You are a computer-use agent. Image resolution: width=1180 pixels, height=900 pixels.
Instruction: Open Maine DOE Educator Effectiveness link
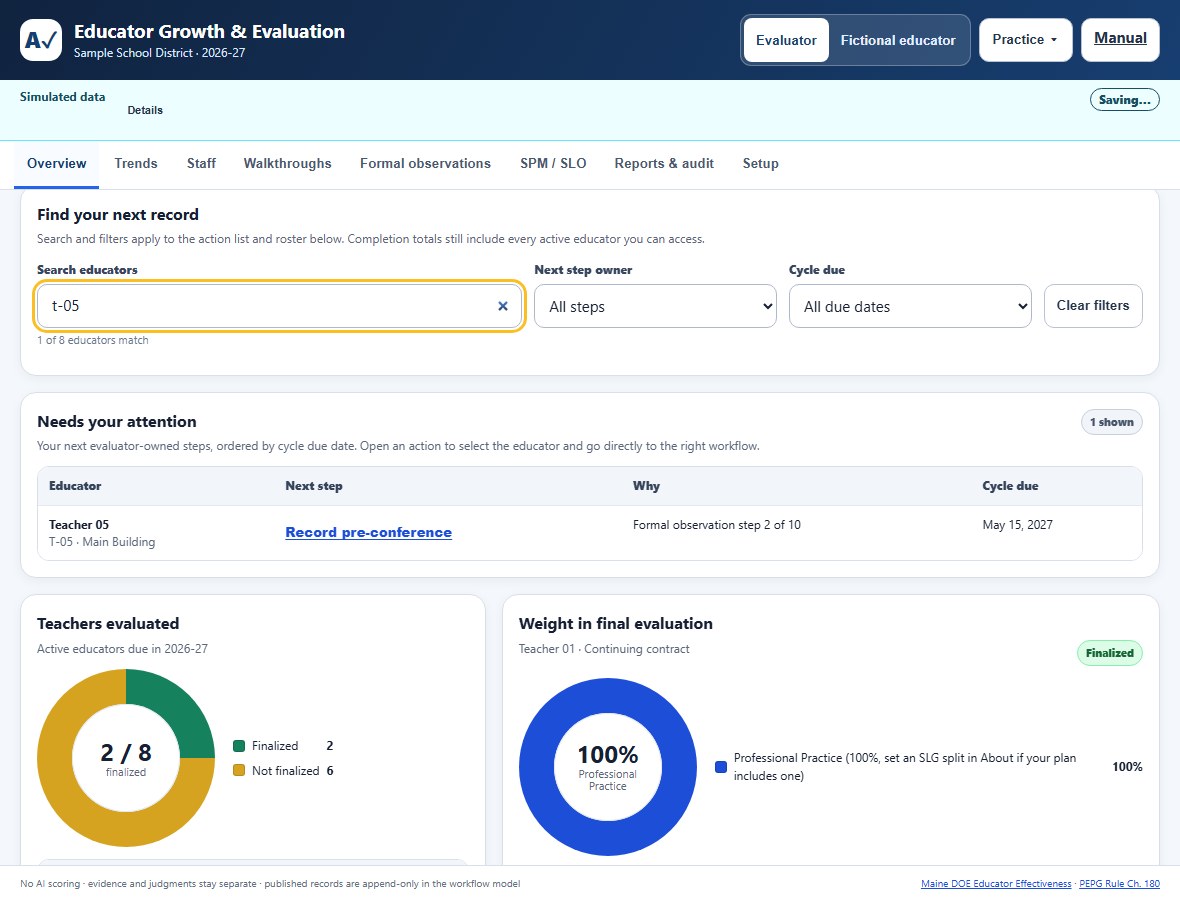[x=996, y=883]
